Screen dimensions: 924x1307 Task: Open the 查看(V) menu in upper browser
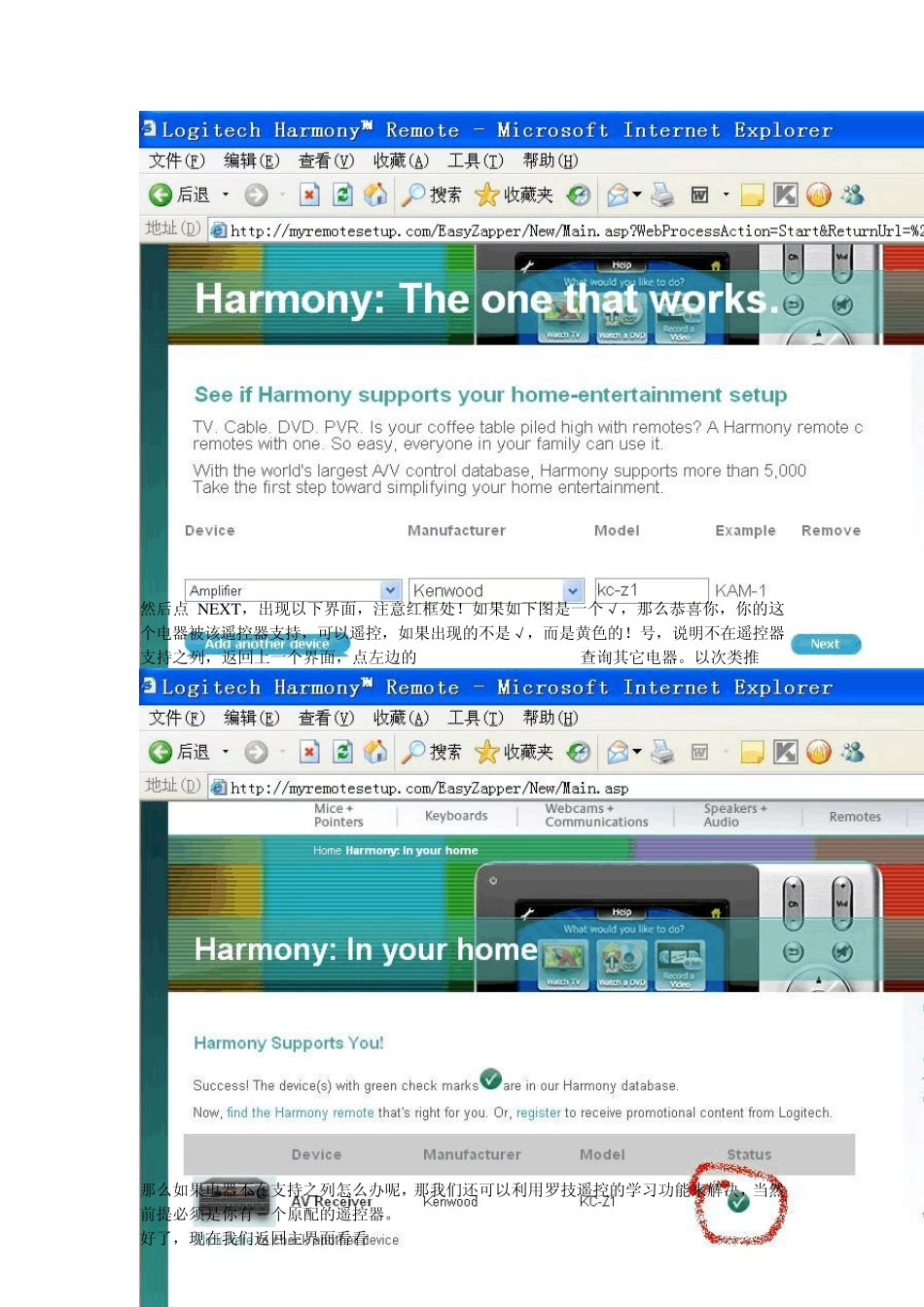tap(327, 160)
